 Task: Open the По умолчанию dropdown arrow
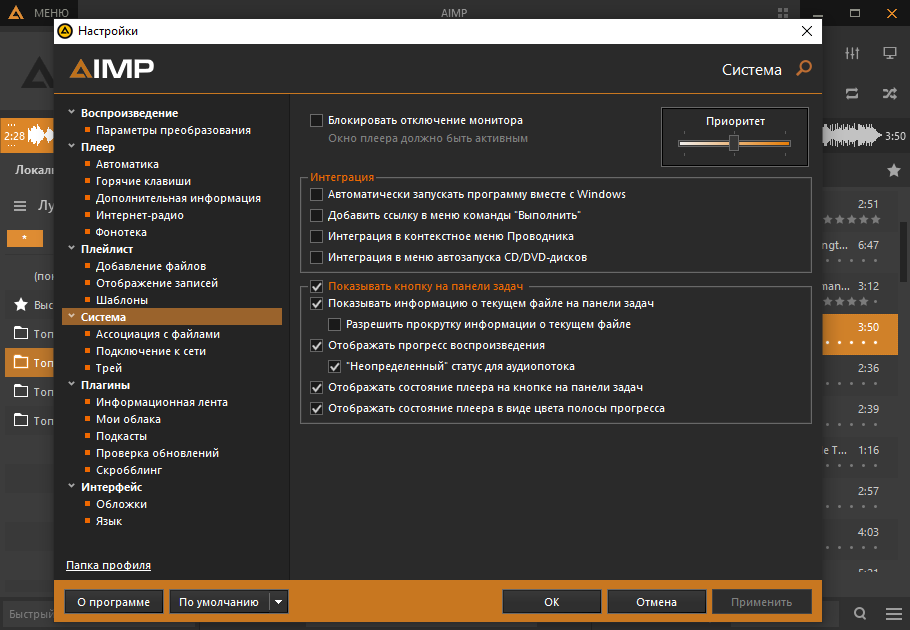(279, 602)
